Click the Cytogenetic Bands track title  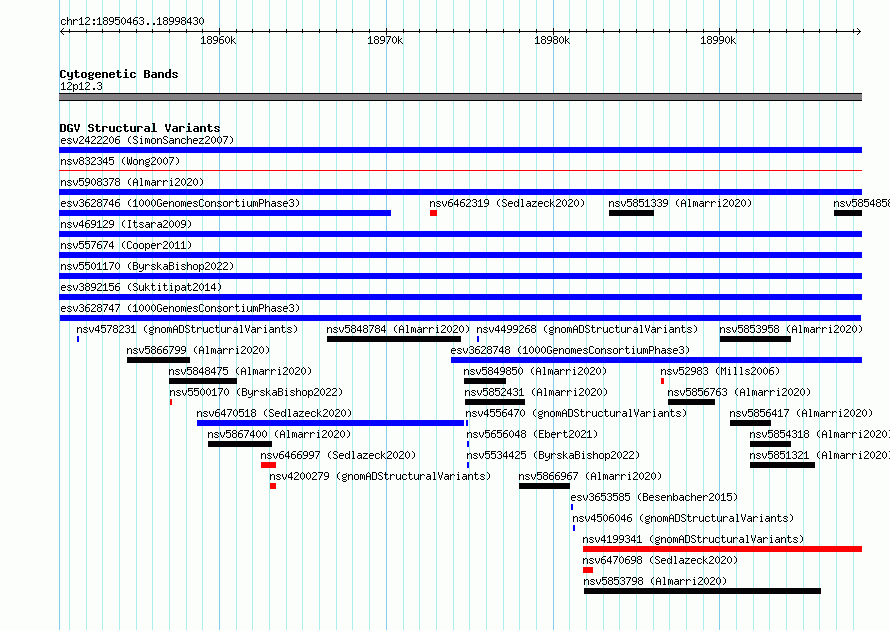coord(119,74)
